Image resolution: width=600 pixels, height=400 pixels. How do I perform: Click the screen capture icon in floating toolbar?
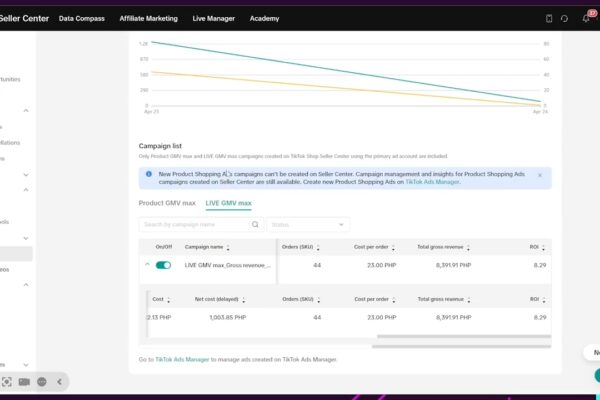click(x=7, y=382)
